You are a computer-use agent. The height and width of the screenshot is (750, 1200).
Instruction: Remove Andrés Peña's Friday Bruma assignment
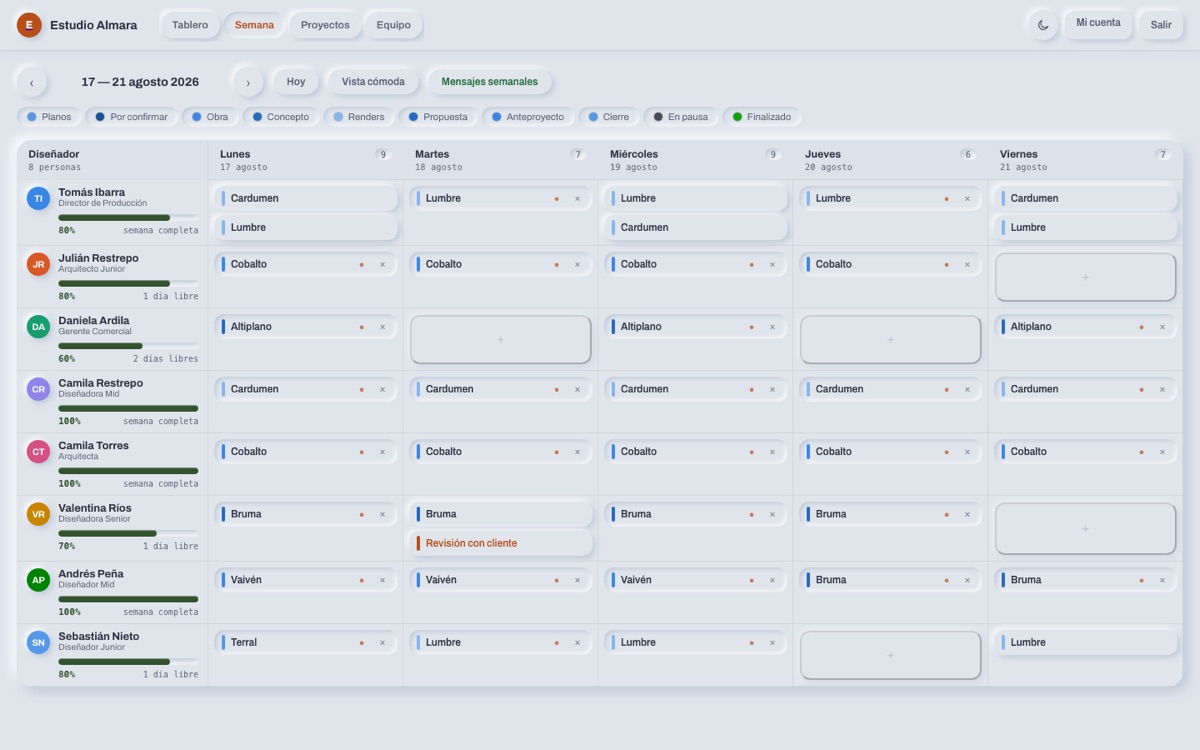click(x=1162, y=580)
